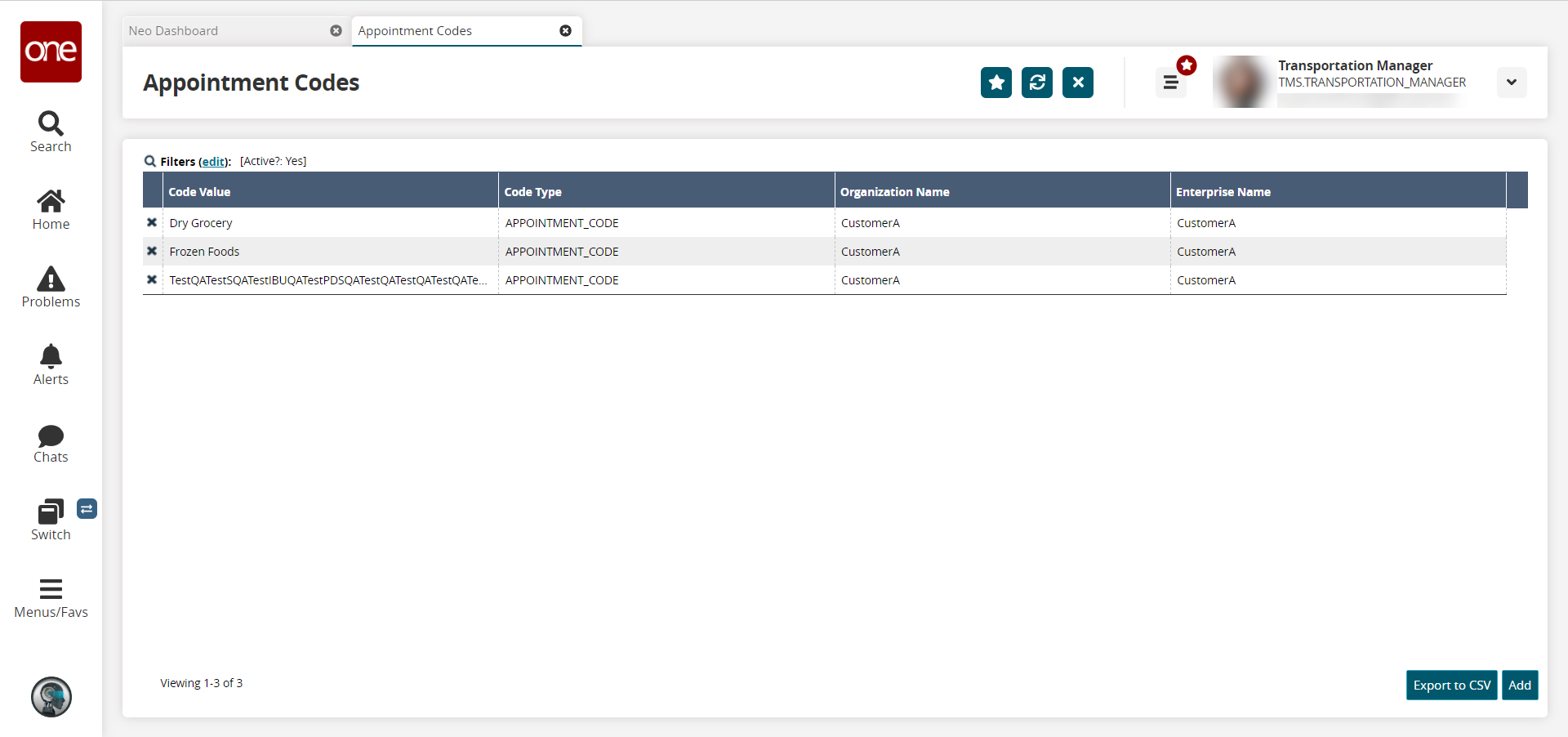Expand the user profile dropdown arrow
This screenshot has width=1568, height=737.
coord(1511,83)
